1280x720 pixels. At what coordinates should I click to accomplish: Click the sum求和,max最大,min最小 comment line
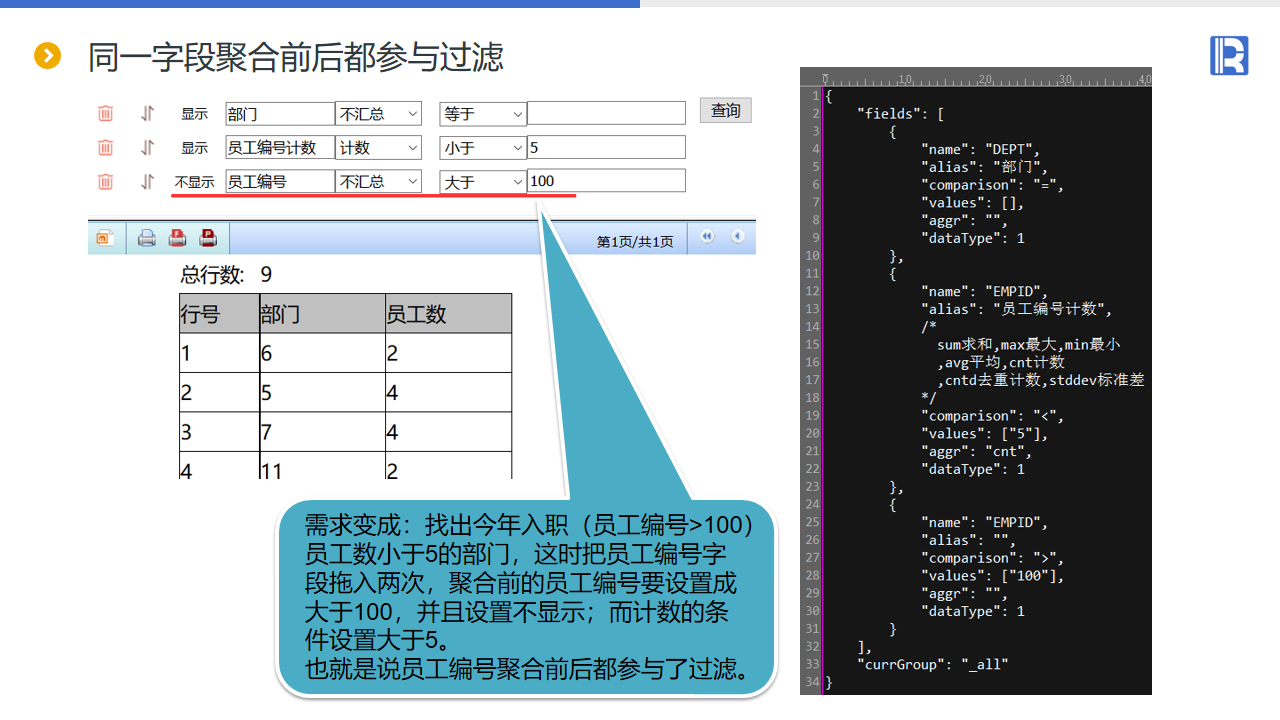(x=1028, y=345)
